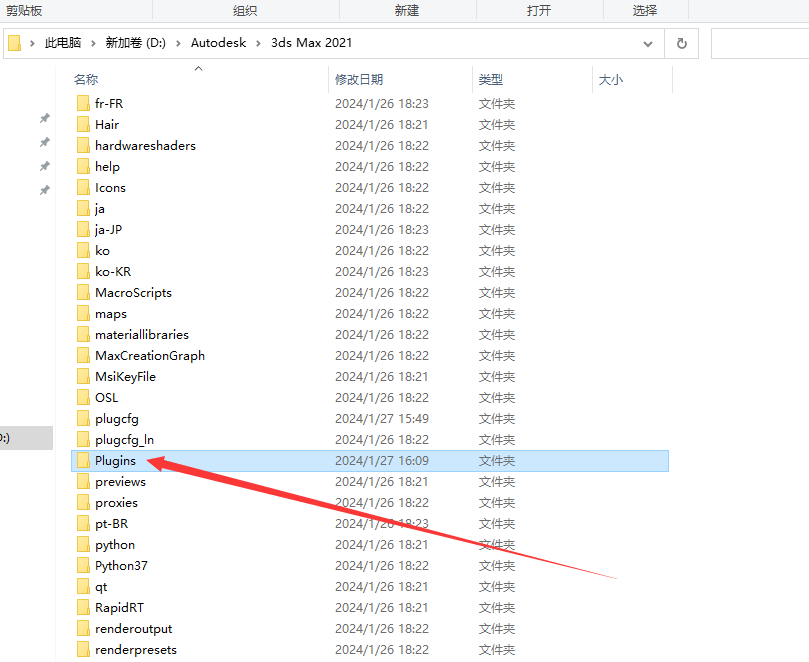Screen dimensions: 809x662
Task: Click the folder icon at the address bar start
Action: tap(13, 43)
